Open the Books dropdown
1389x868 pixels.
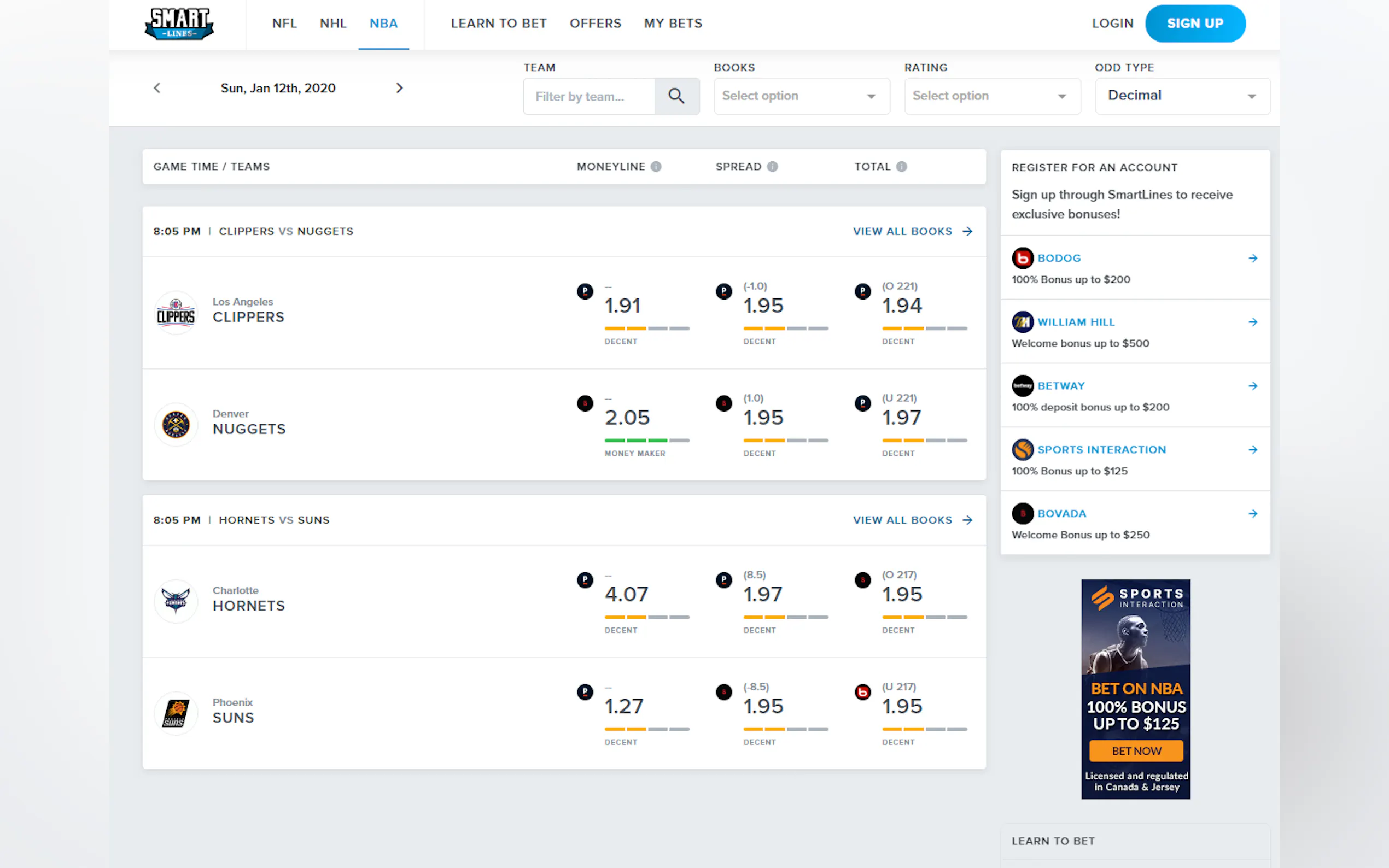(x=801, y=96)
